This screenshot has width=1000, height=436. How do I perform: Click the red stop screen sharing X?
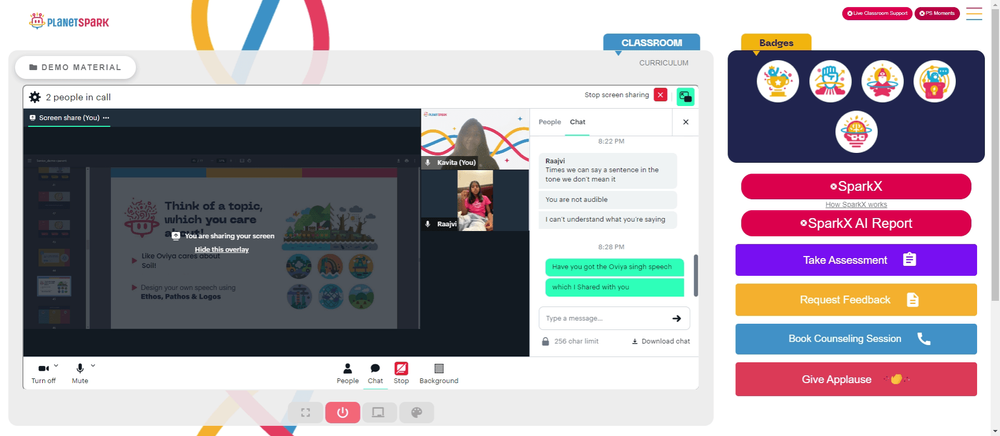661,95
